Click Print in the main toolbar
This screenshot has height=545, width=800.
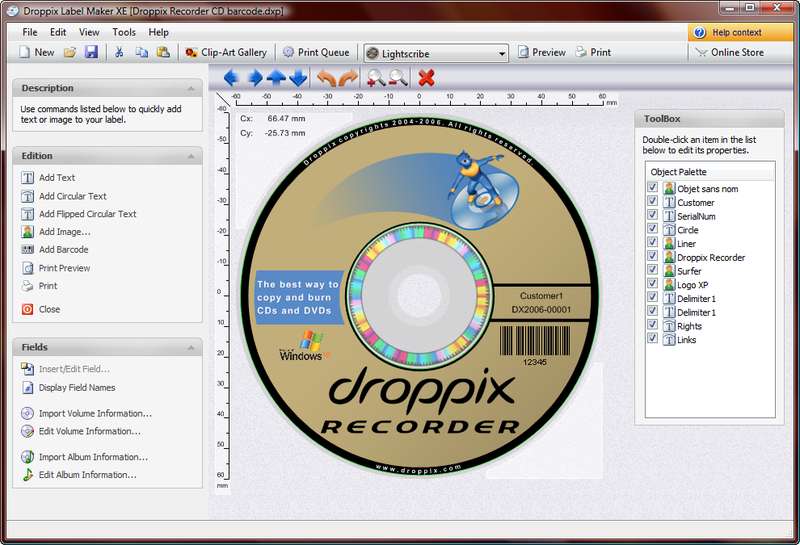[x=593, y=53]
